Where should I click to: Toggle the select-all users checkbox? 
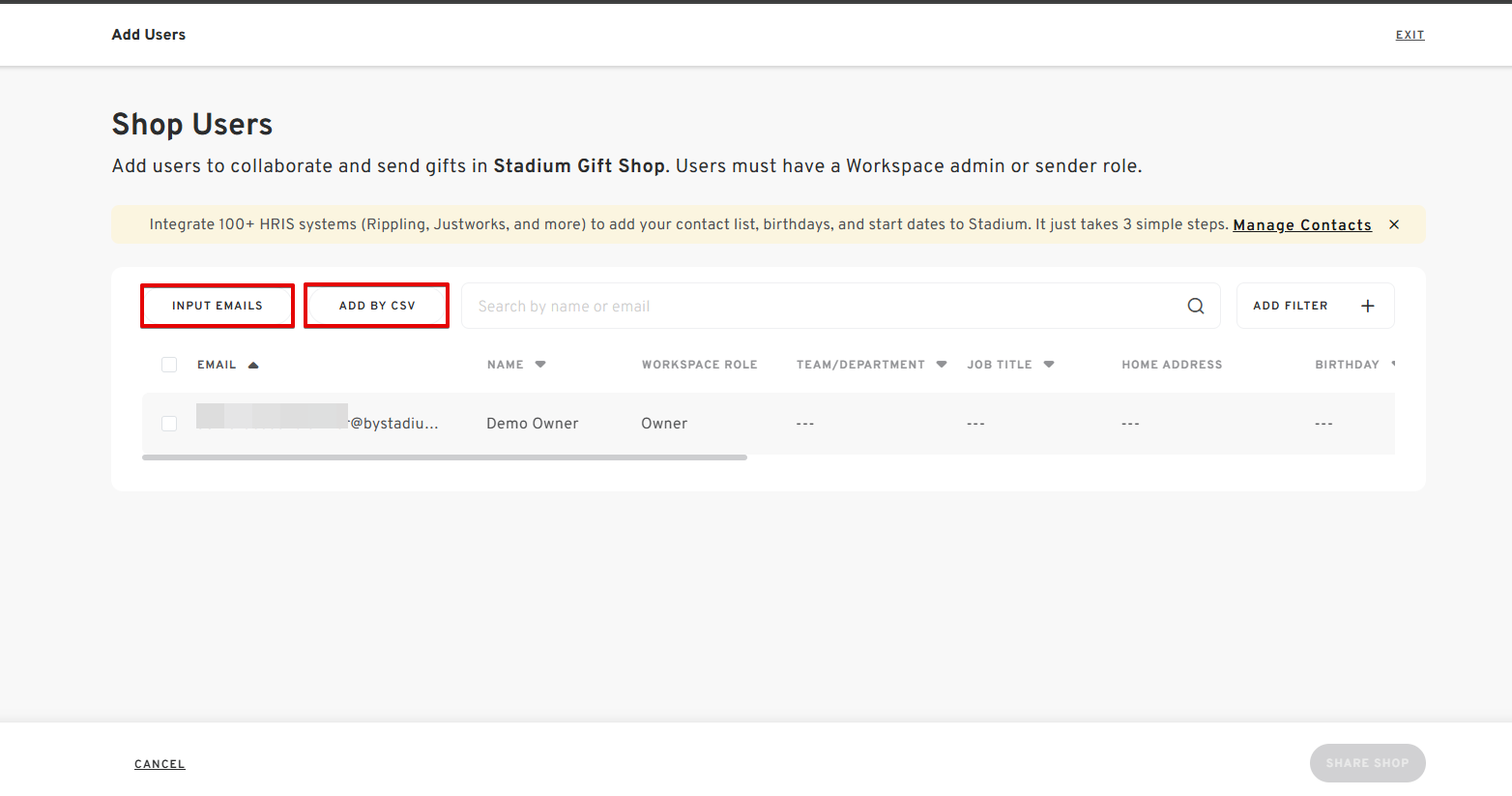pos(169,365)
